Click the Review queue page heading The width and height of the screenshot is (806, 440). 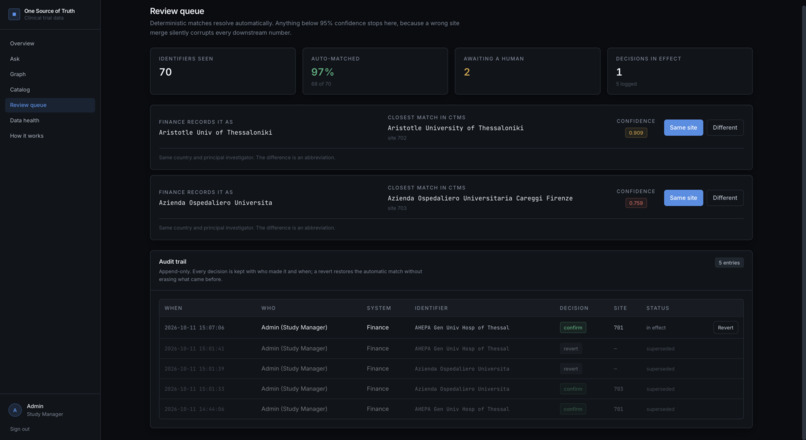[x=177, y=11]
